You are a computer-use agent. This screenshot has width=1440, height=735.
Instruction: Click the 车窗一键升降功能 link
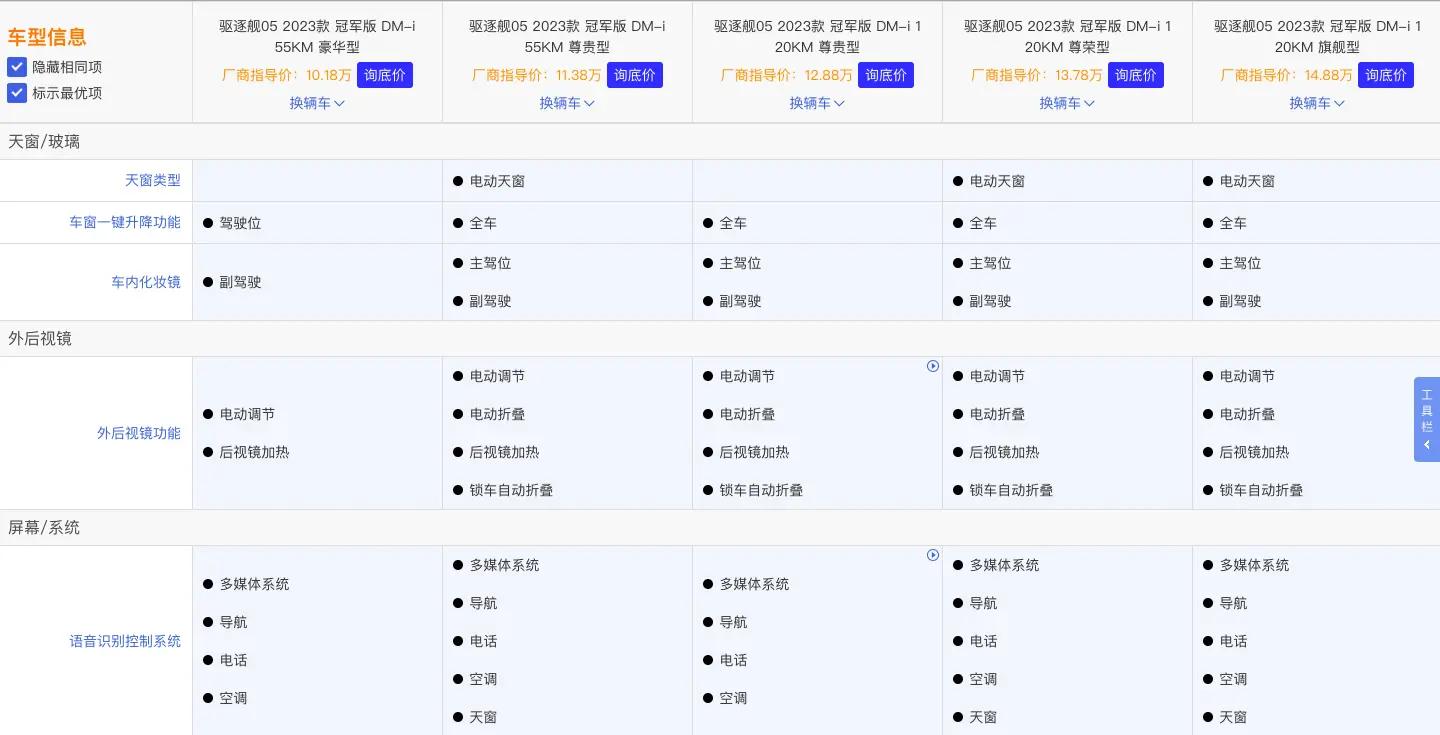125,222
